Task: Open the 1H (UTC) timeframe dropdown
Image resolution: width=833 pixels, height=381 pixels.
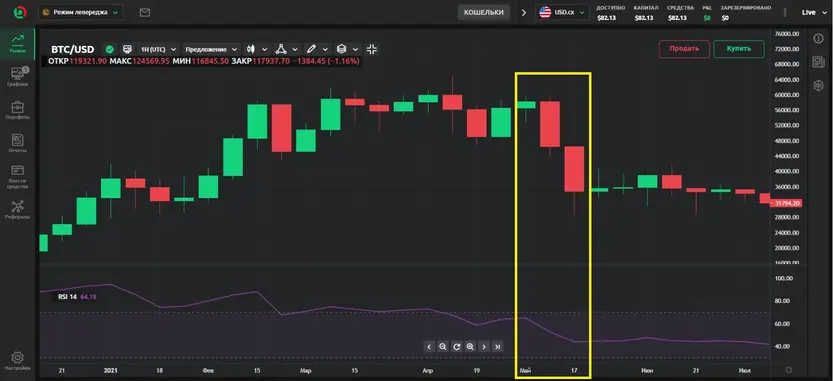Action: pyautogui.click(x=157, y=49)
